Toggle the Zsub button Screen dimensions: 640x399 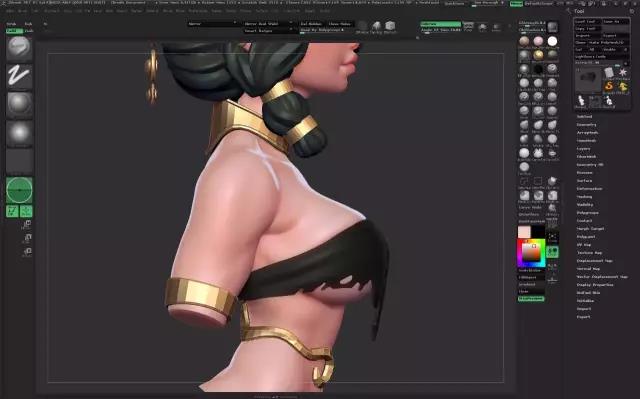(29, 31)
